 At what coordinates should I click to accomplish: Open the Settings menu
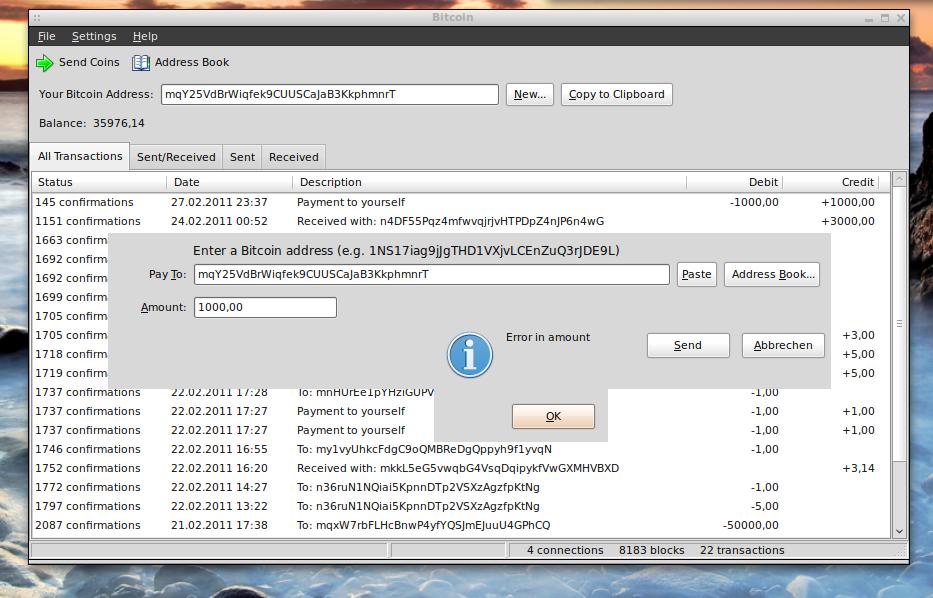94,36
